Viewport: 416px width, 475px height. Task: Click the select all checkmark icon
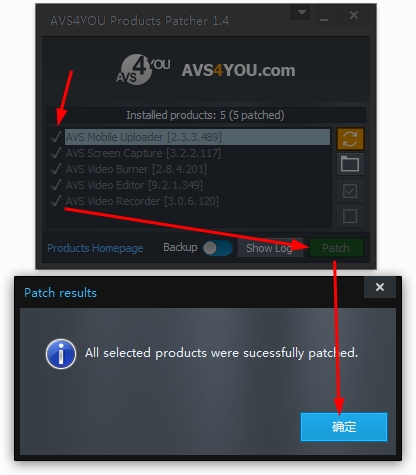350,191
